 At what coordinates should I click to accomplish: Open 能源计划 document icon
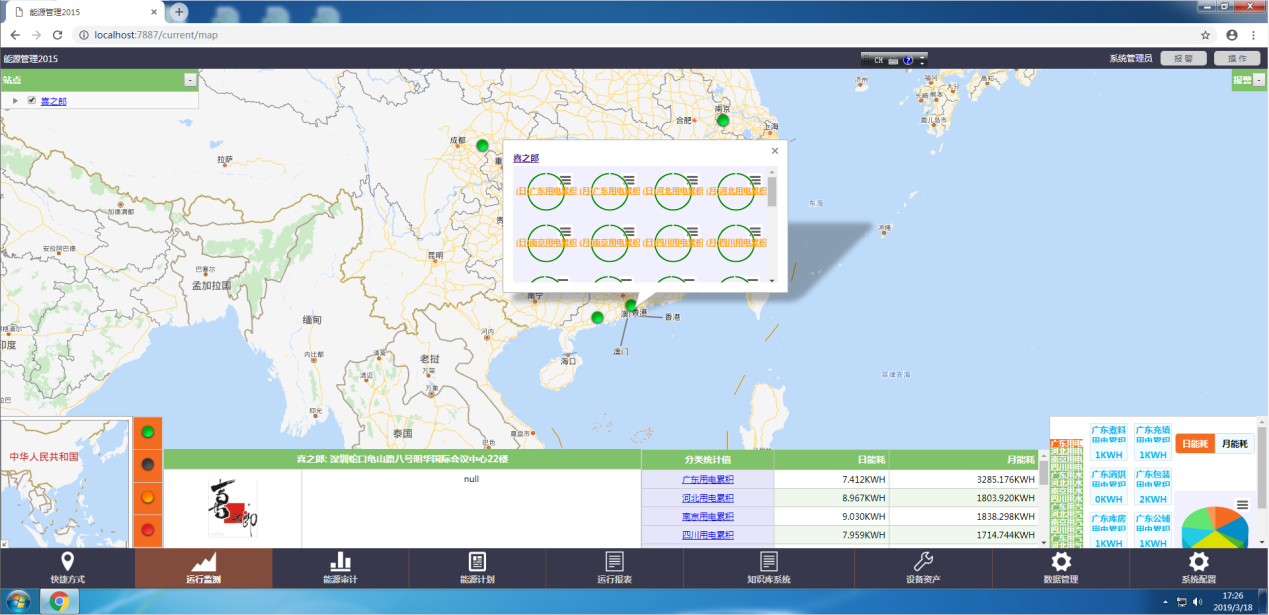(477, 562)
